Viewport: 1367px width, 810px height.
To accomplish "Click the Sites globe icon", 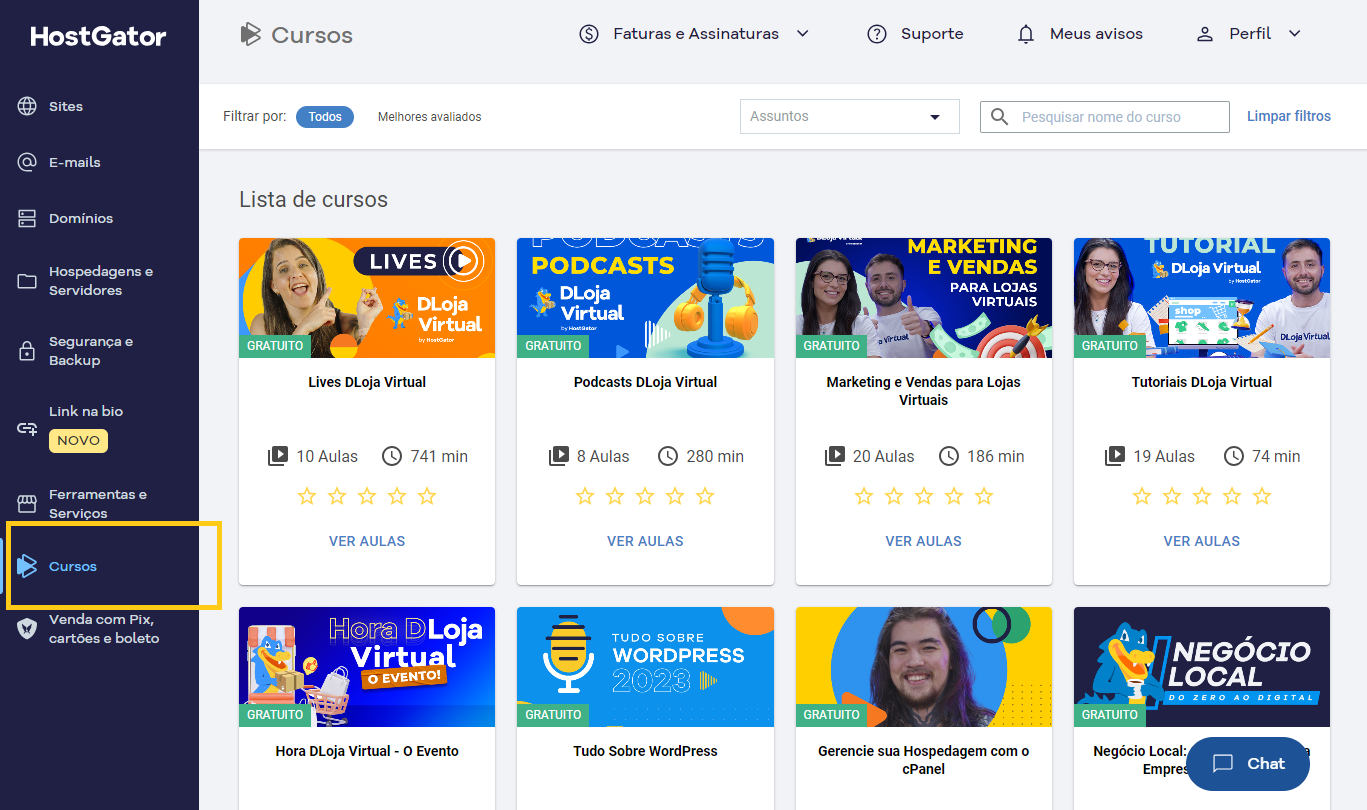I will (x=27, y=106).
